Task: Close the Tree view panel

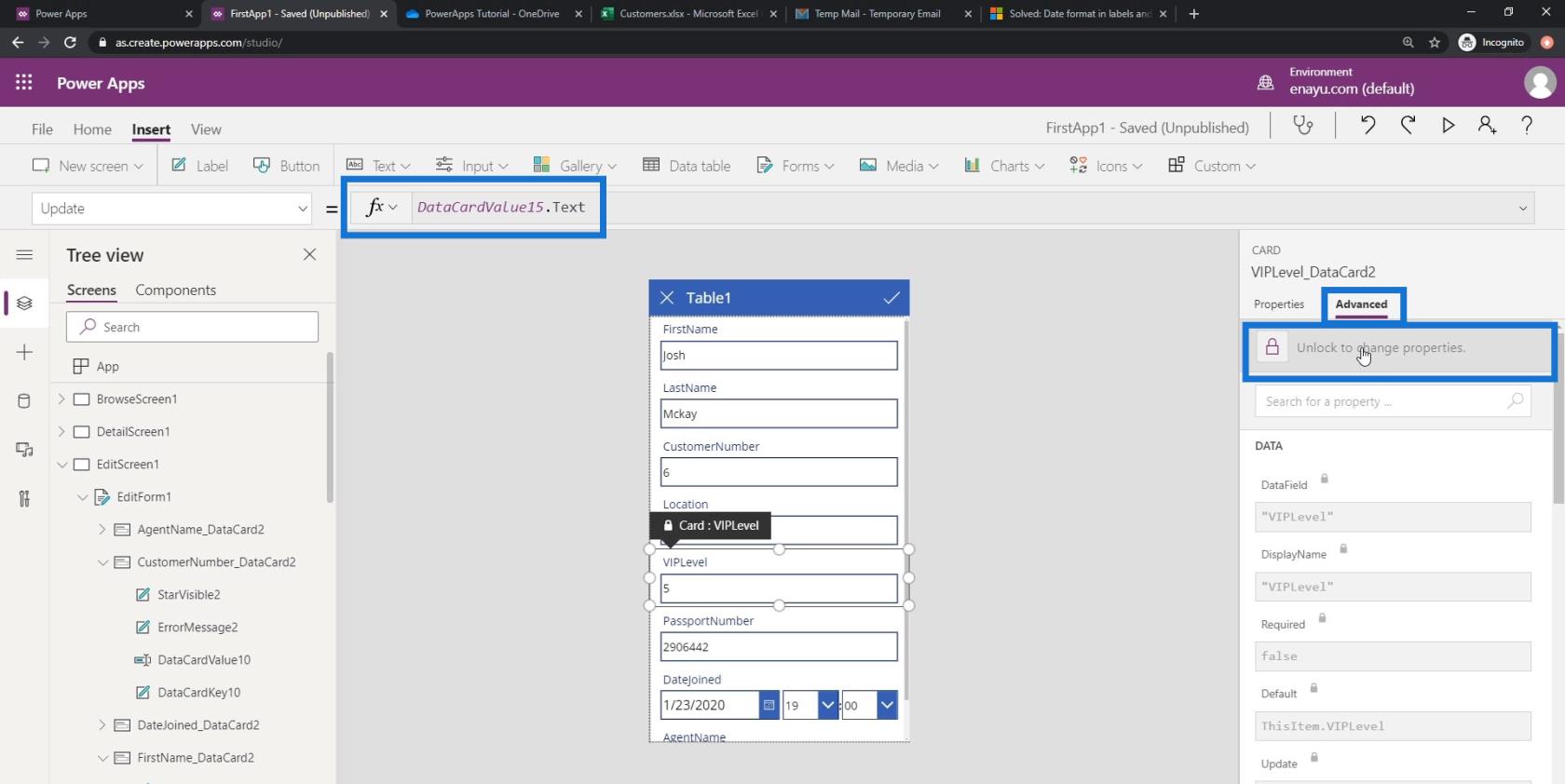Action: (x=309, y=254)
